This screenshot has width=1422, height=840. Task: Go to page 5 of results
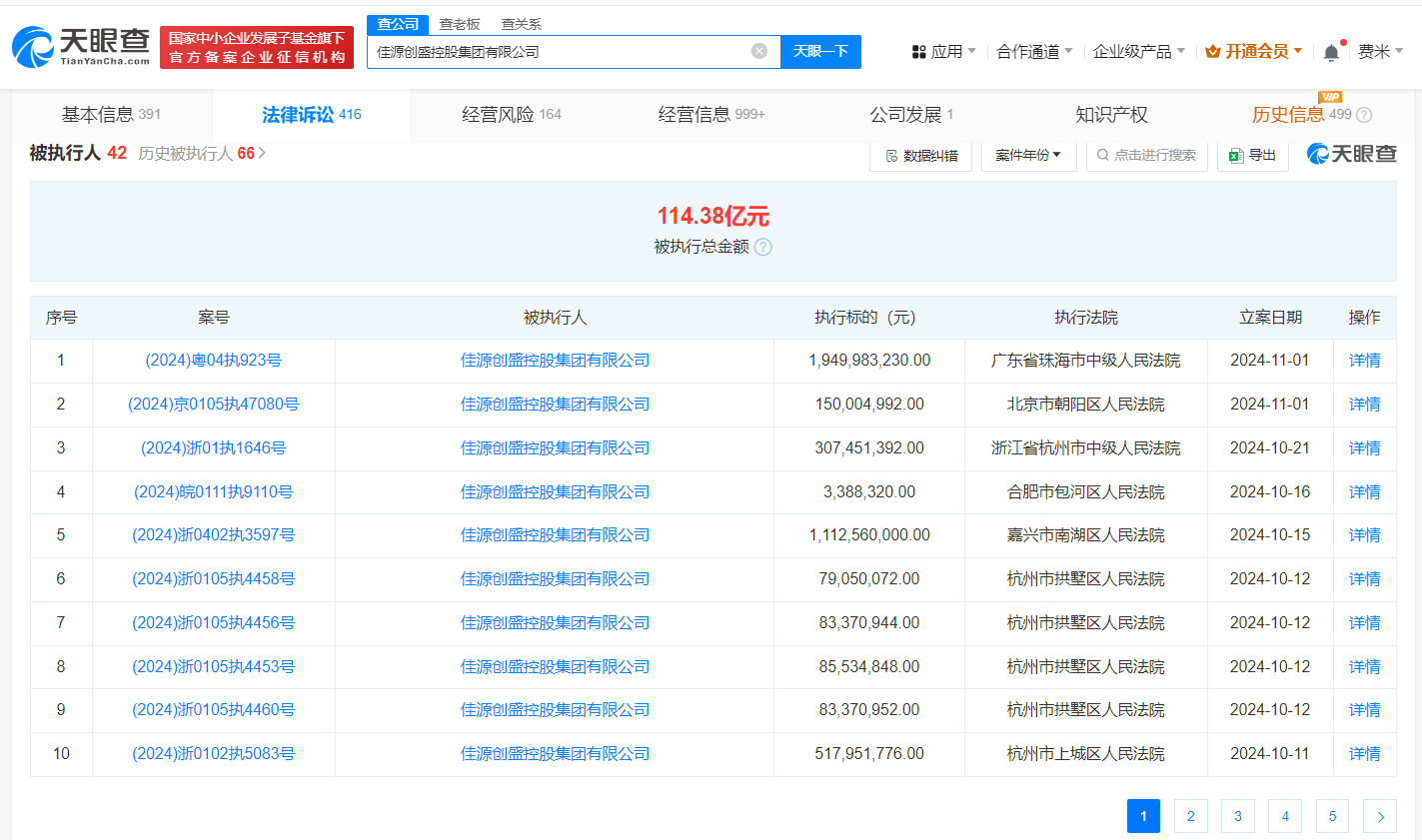1332,816
